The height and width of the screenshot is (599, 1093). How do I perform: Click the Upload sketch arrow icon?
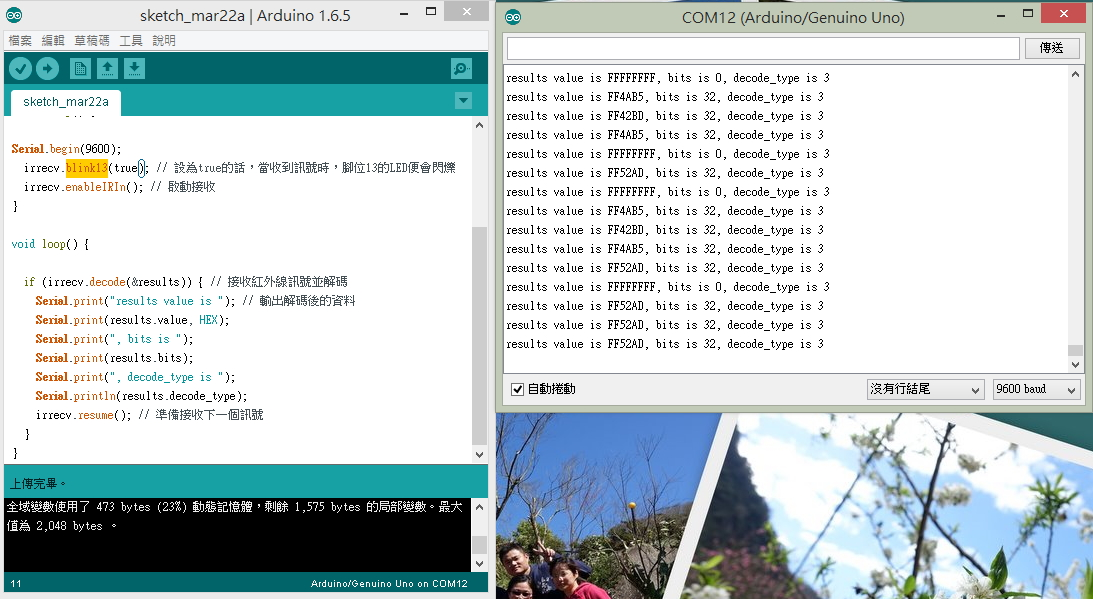tap(47, 68)
